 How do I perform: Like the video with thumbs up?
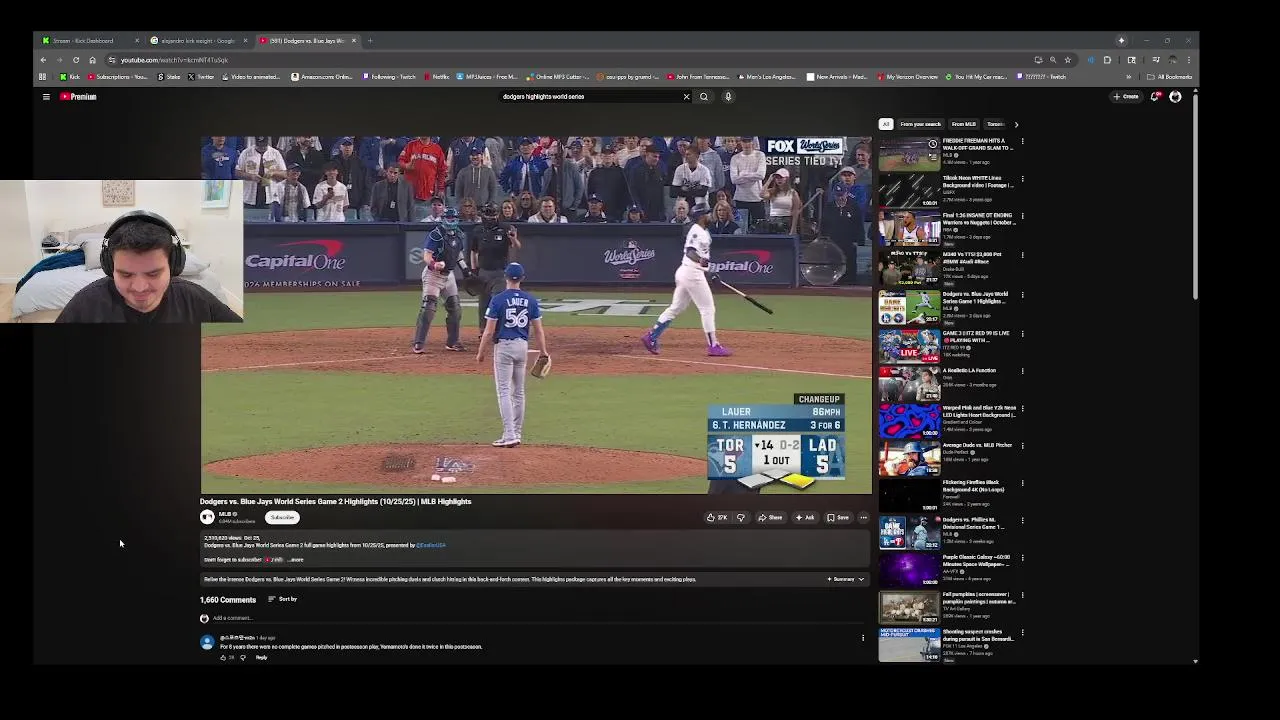[717, 517]
